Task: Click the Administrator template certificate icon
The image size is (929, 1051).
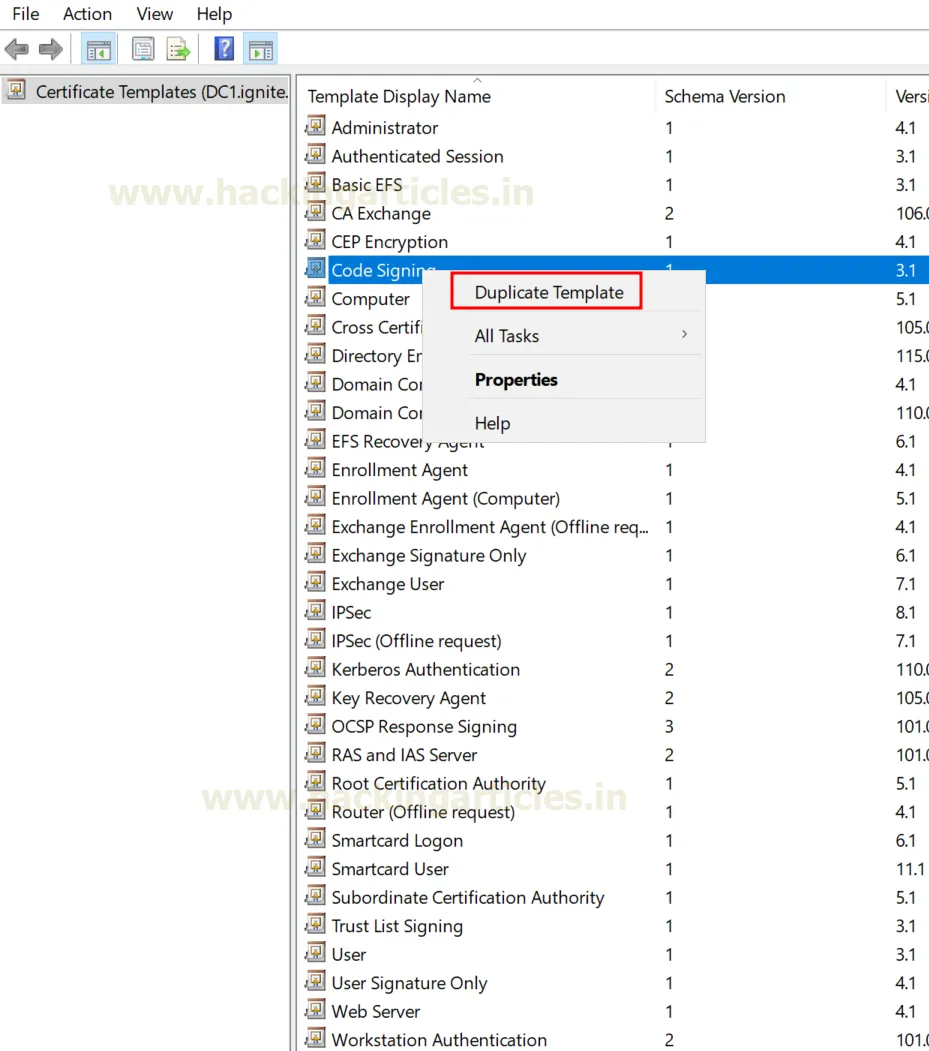Action: (316, 127)
